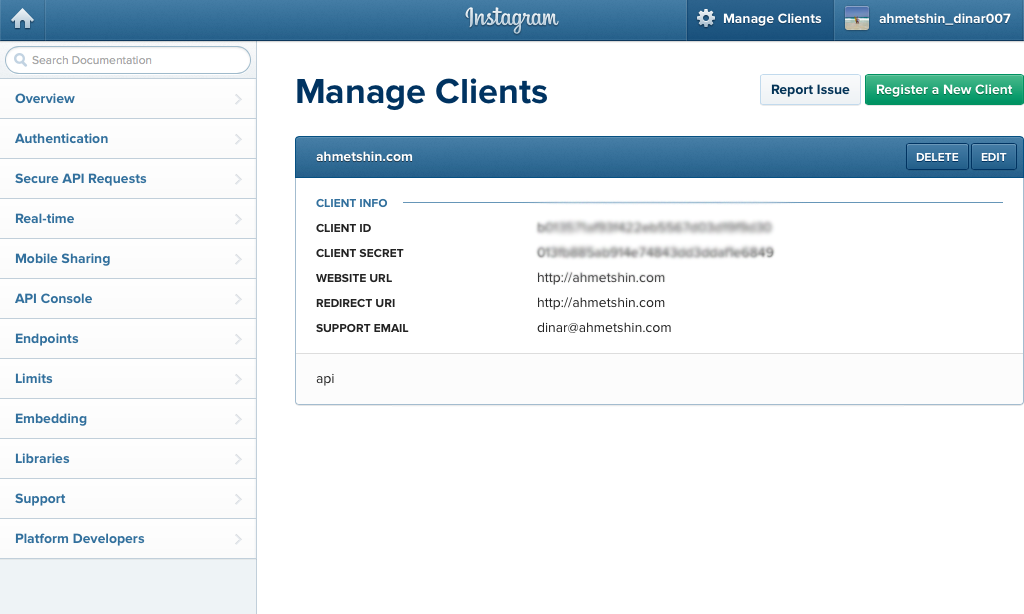Click the Redirect URI http://ahmetshin.com
This screenshot has width=1024, height=614.
(601, 302)
